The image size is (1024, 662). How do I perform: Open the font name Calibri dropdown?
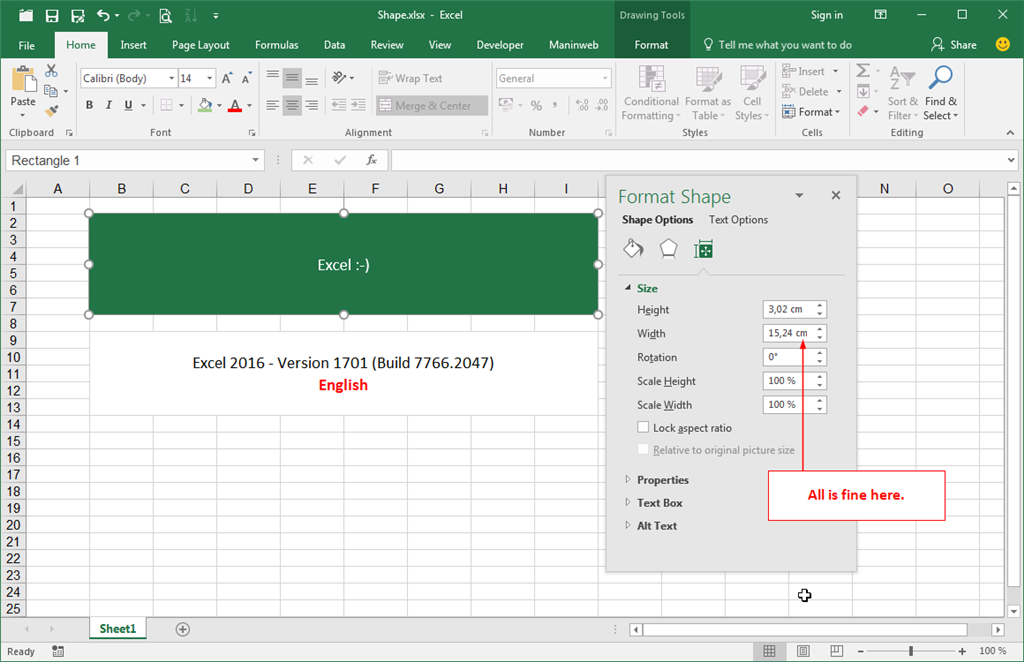coord(172,78)
